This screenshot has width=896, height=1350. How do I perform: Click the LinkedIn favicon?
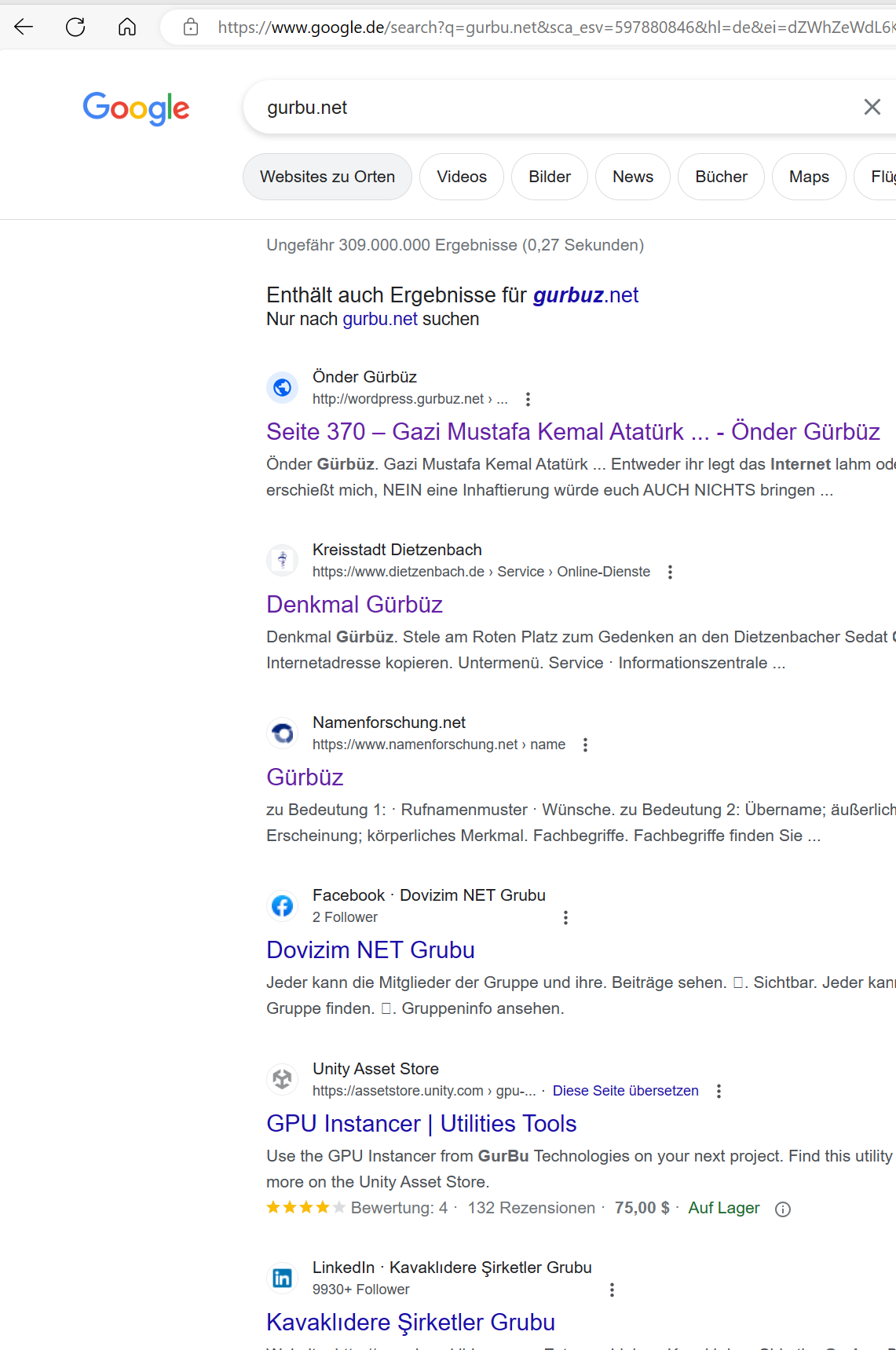tap(283, 1278)
